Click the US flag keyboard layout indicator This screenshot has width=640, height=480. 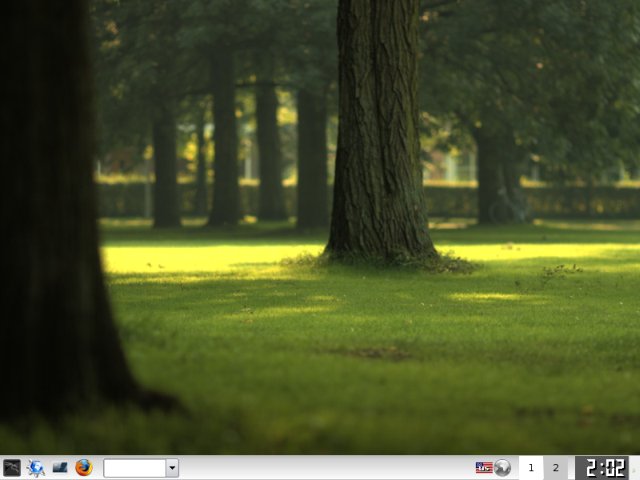point(484,467)
